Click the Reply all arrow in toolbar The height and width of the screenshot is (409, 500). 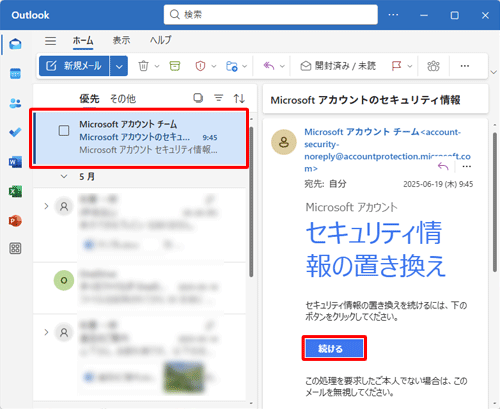pos(269,66)
